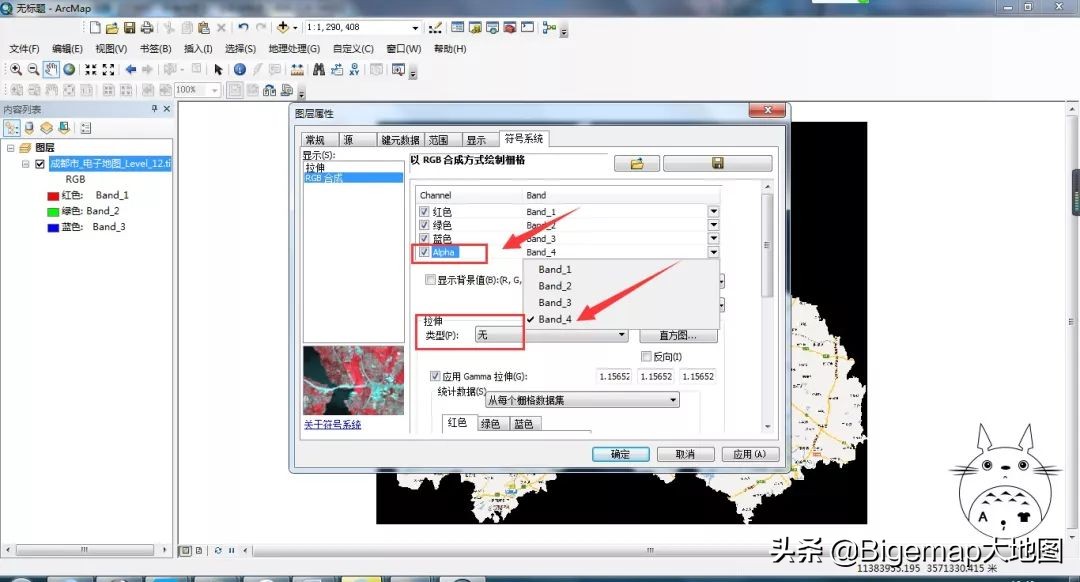Select Band_2 from the open band list
Viewport: 1080px width, 582px height.
point(554,285)
